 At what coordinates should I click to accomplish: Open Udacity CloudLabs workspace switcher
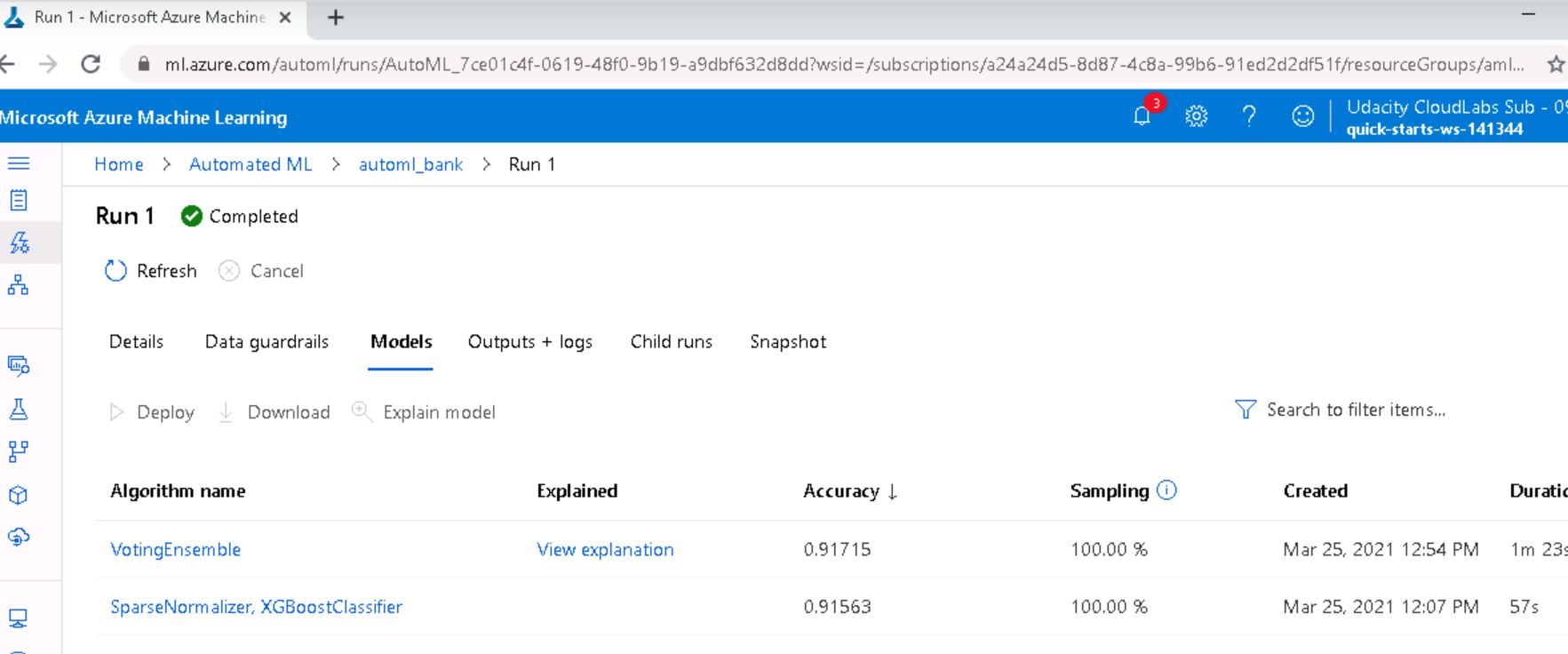point(1455,116)
